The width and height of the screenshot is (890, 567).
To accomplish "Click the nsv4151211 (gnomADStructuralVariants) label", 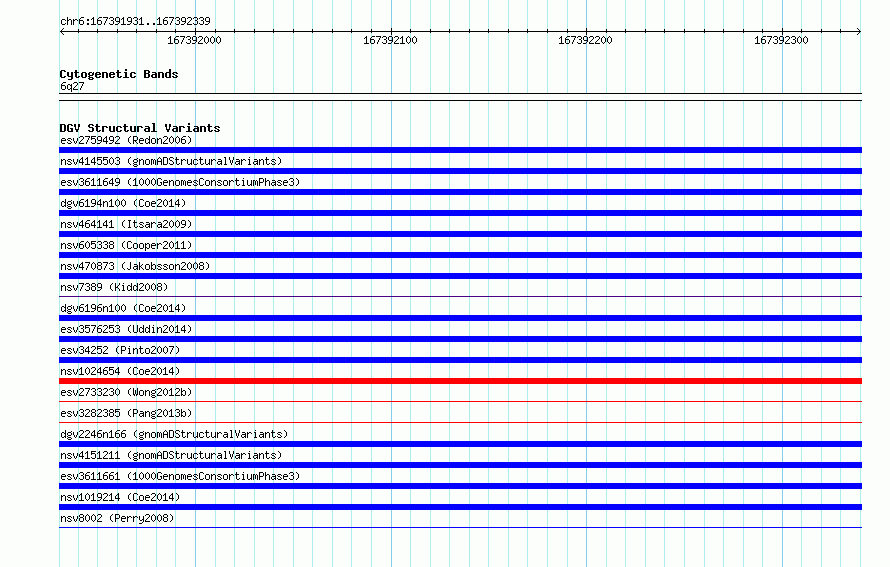I will 171,455.
